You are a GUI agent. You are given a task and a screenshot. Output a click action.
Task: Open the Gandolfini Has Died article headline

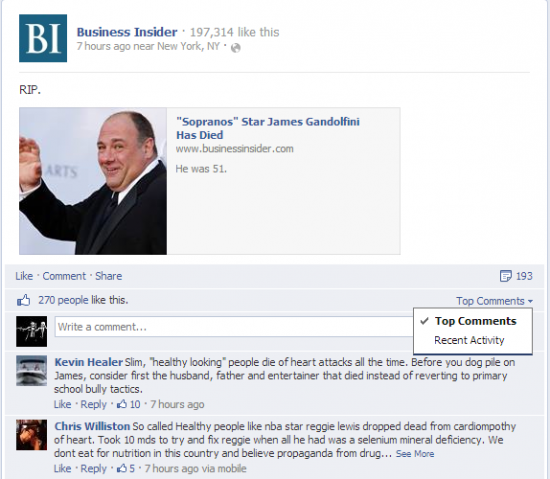tap(268, 128)
